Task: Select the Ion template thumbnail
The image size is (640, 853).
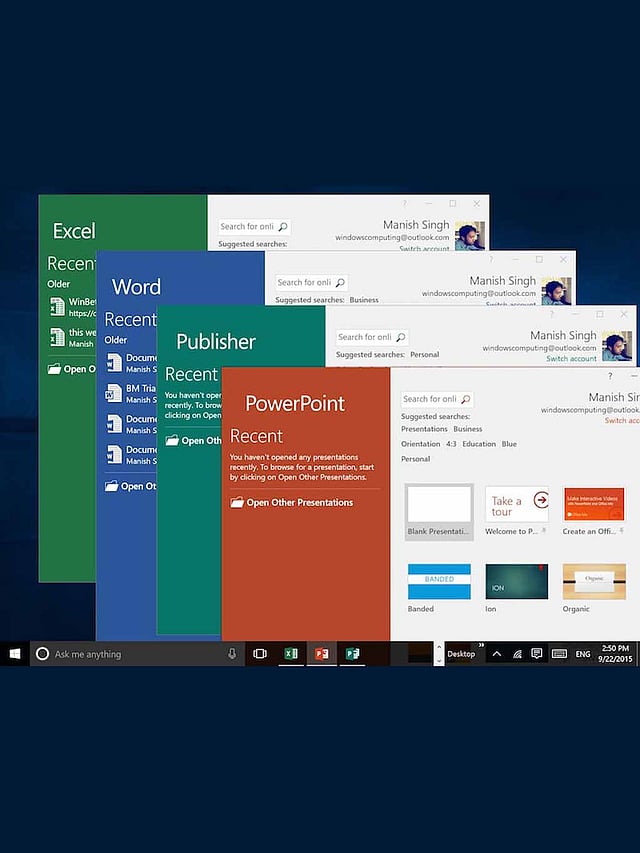Action: pyautogui.click(x=516, y=582)
